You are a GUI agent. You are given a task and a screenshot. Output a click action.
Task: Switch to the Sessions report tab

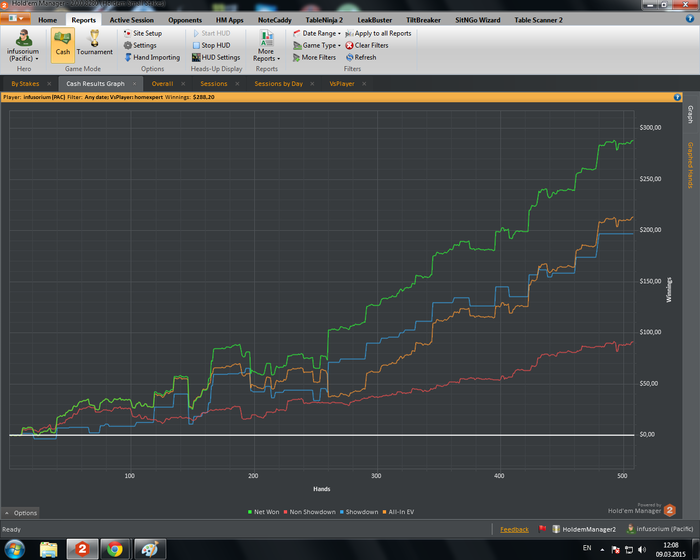pos(214,84)
